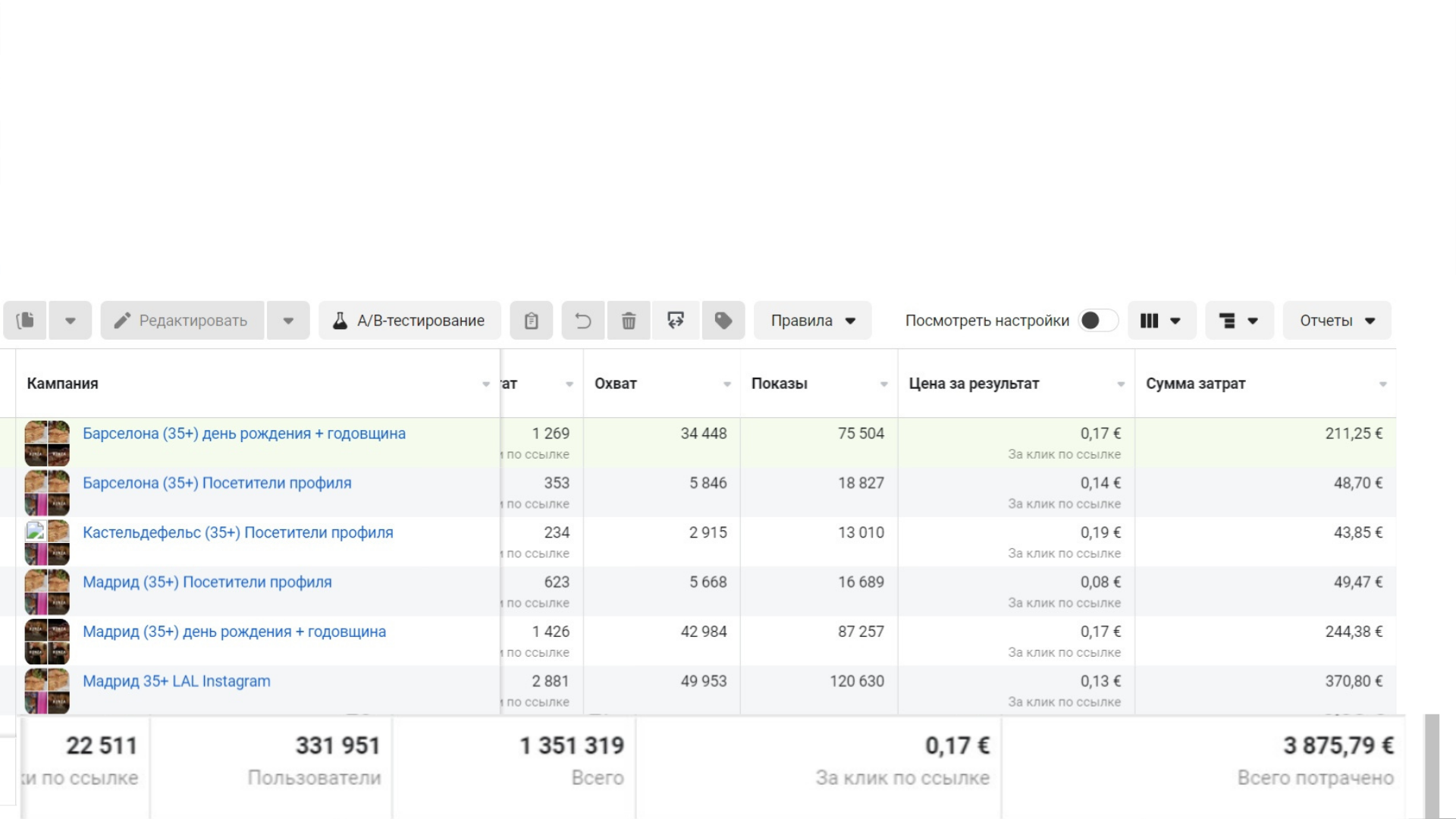Click the clipboard paste icon
The image size is (1456, 819).
pos(531,321)
